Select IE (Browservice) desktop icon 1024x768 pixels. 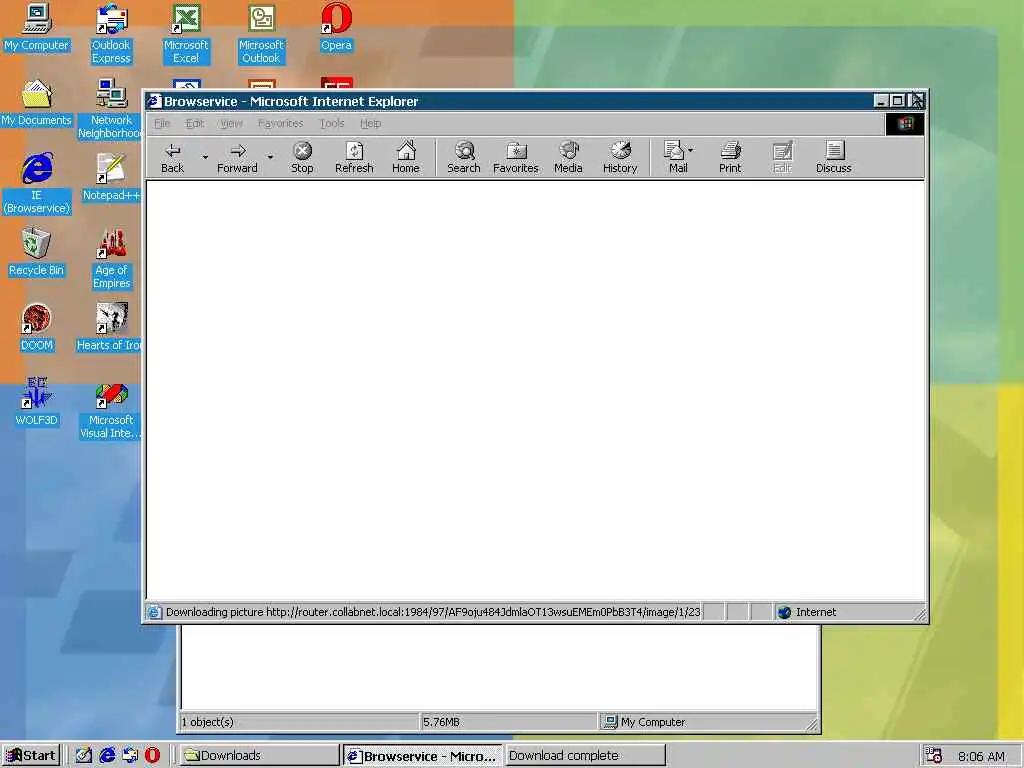click(x=36, y=184)
